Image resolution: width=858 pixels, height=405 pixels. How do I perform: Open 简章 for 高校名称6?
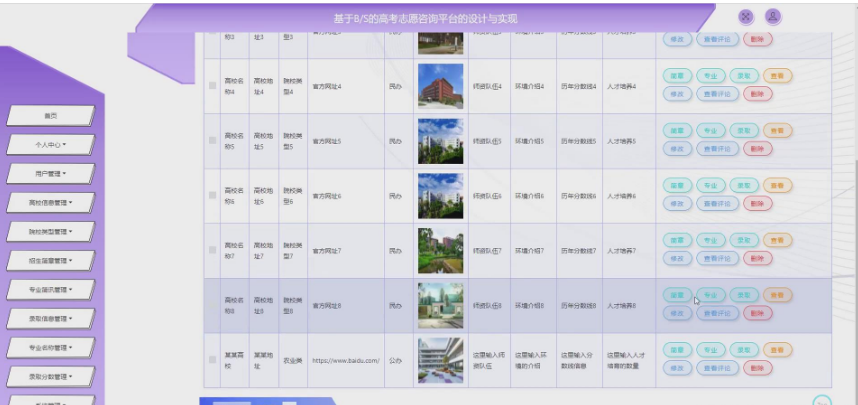coord(677,186)
